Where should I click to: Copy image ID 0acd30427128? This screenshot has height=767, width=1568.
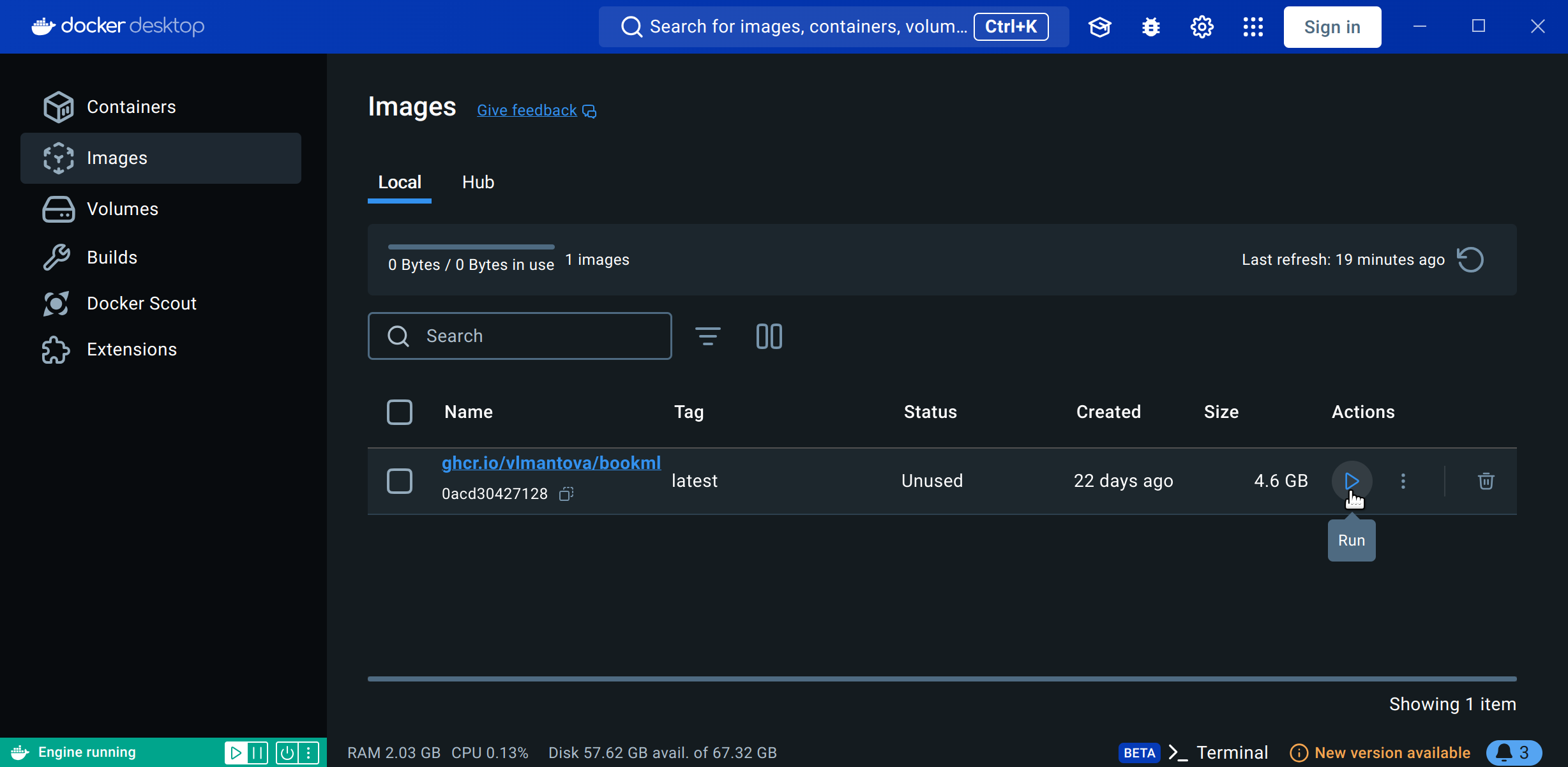(566, 494)
